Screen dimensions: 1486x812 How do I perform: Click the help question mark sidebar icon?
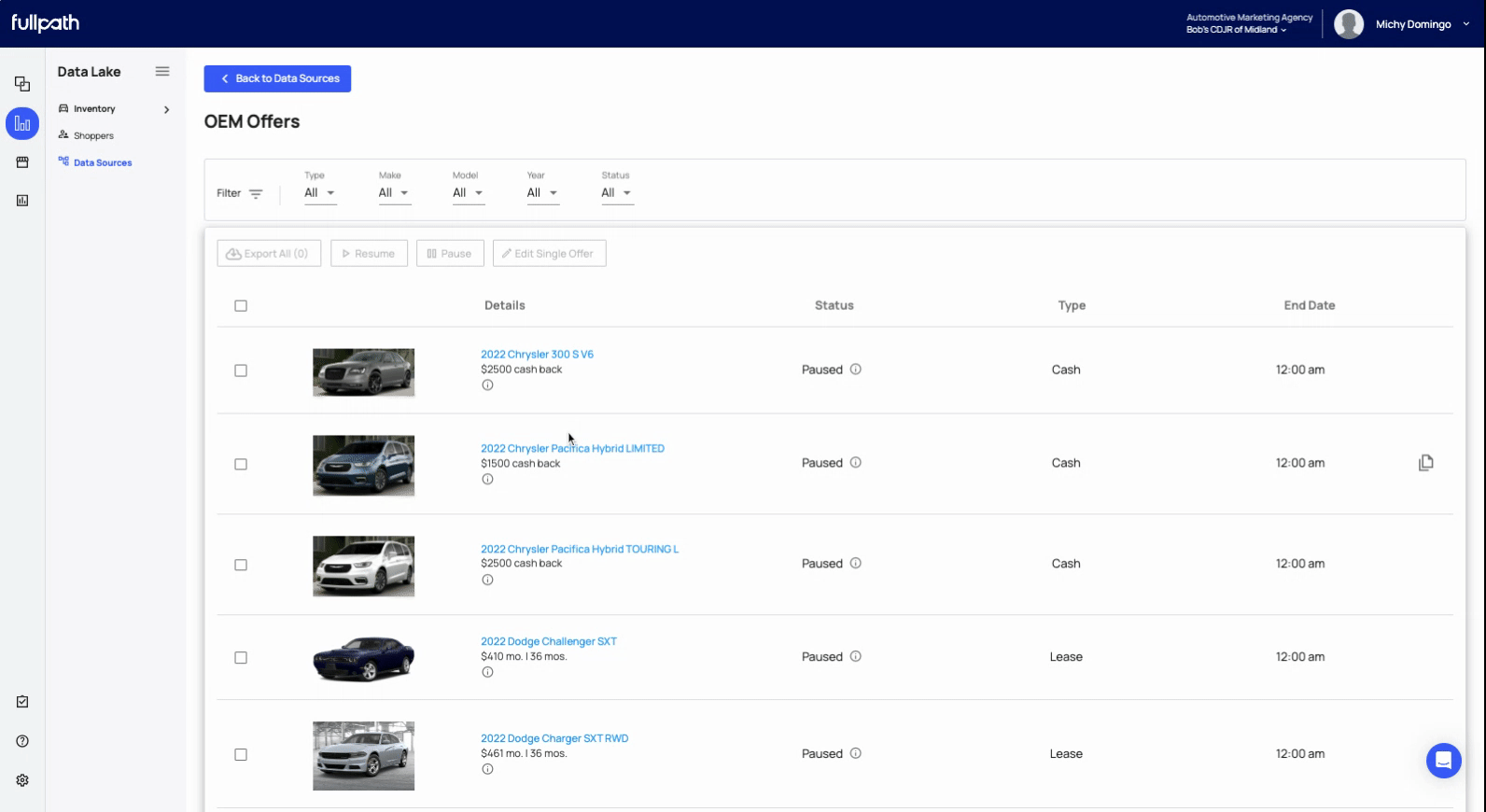click(x=22, y=741)
